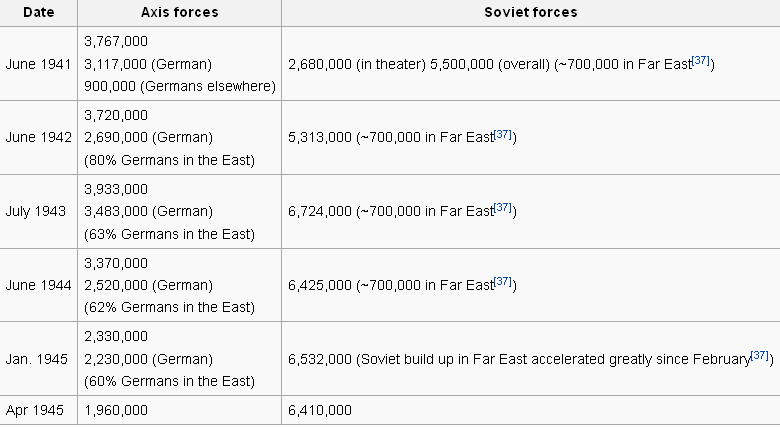
Task: Click the (80% Germans in the East) text
Action: tap(169, 160)
